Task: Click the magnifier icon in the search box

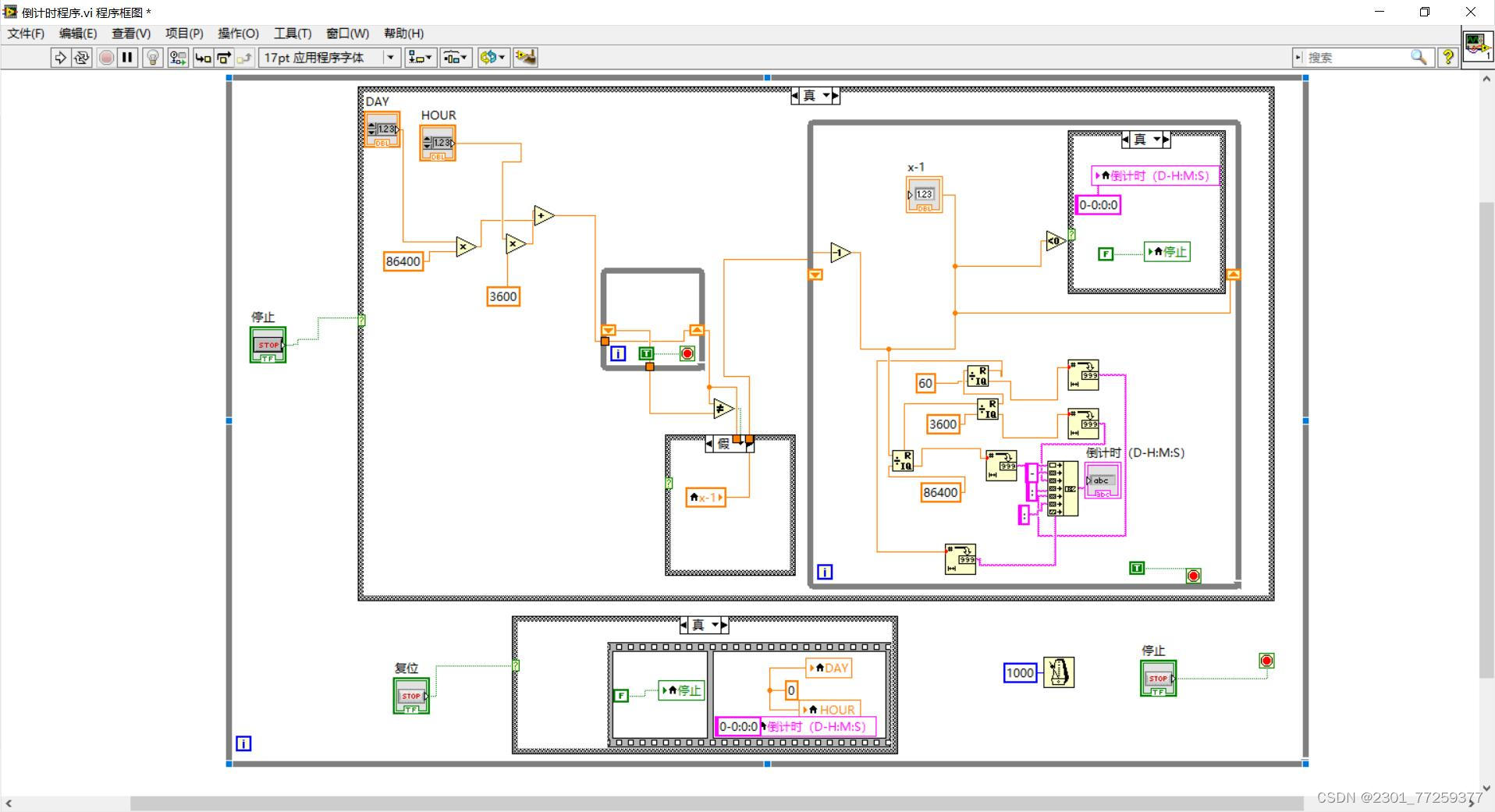Action: click(1419, 57)
